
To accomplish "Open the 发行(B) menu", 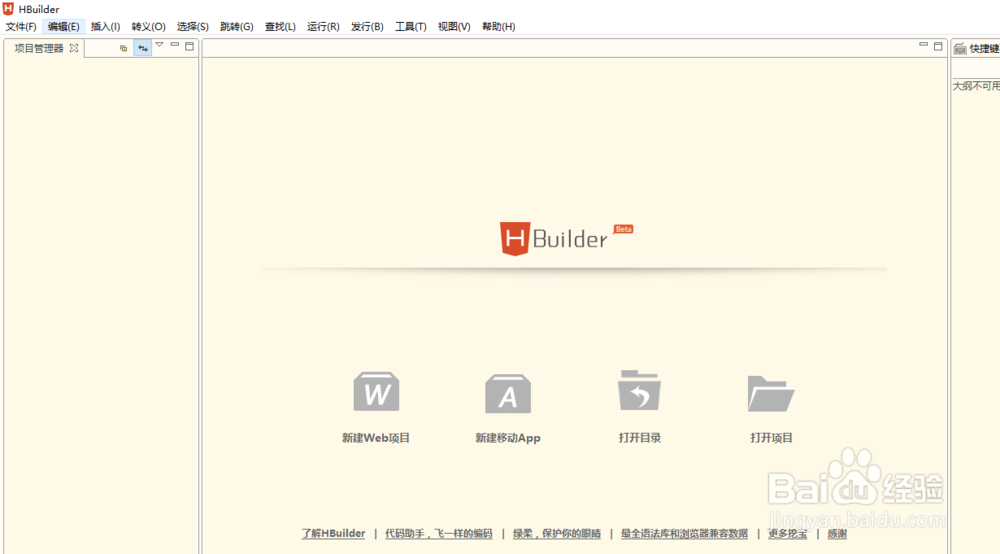I will (x=367, y=27).
